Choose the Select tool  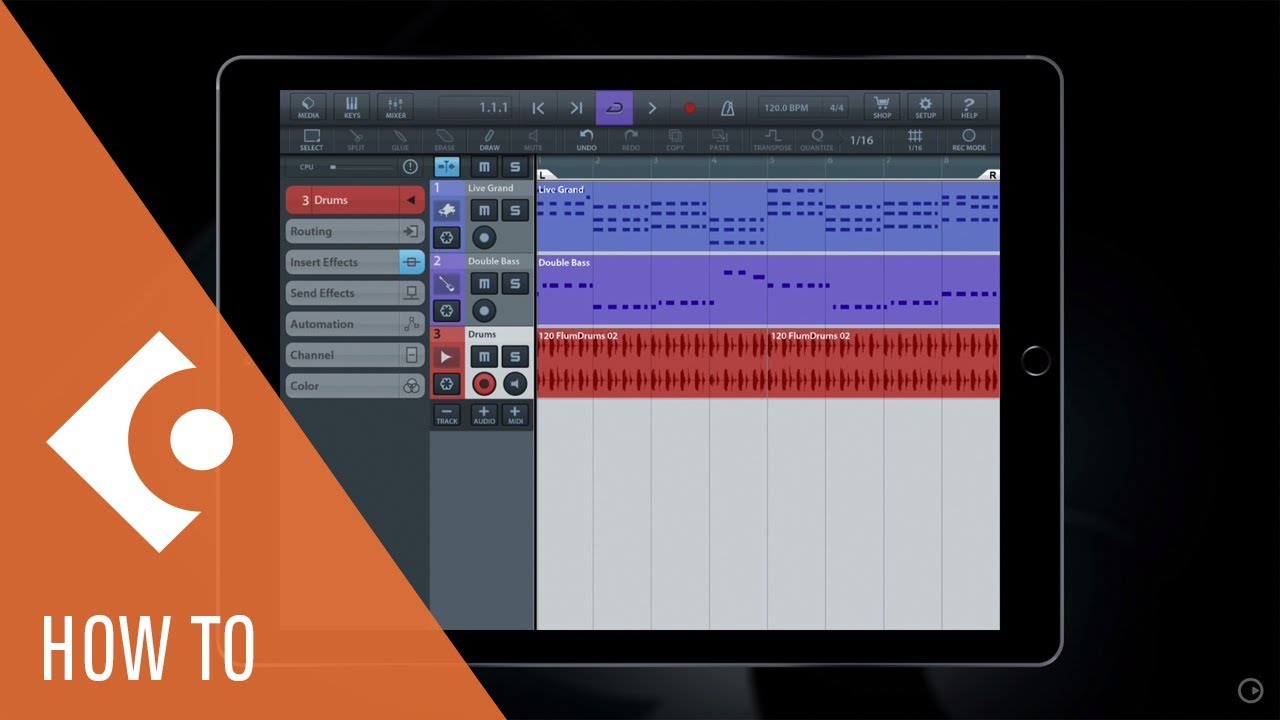pos(311,140)
